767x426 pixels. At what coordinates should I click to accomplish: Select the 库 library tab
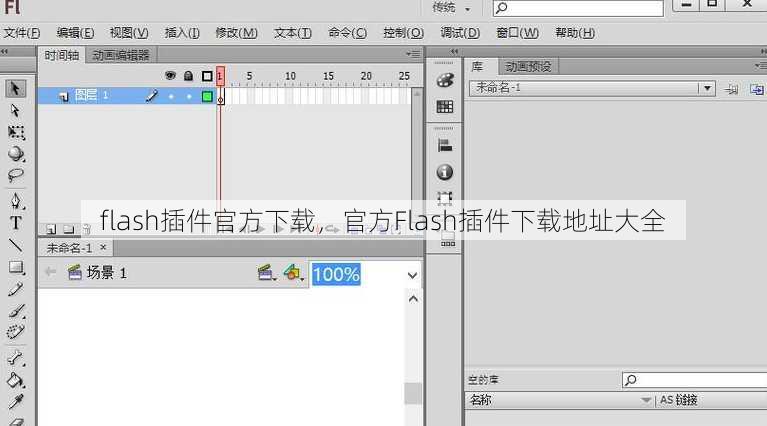coord(477,67)
